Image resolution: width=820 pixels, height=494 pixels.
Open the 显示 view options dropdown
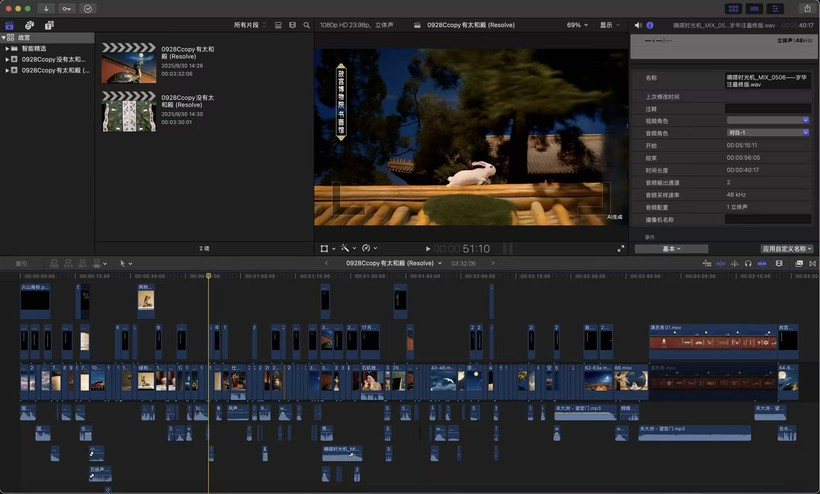tap(609, 25)
